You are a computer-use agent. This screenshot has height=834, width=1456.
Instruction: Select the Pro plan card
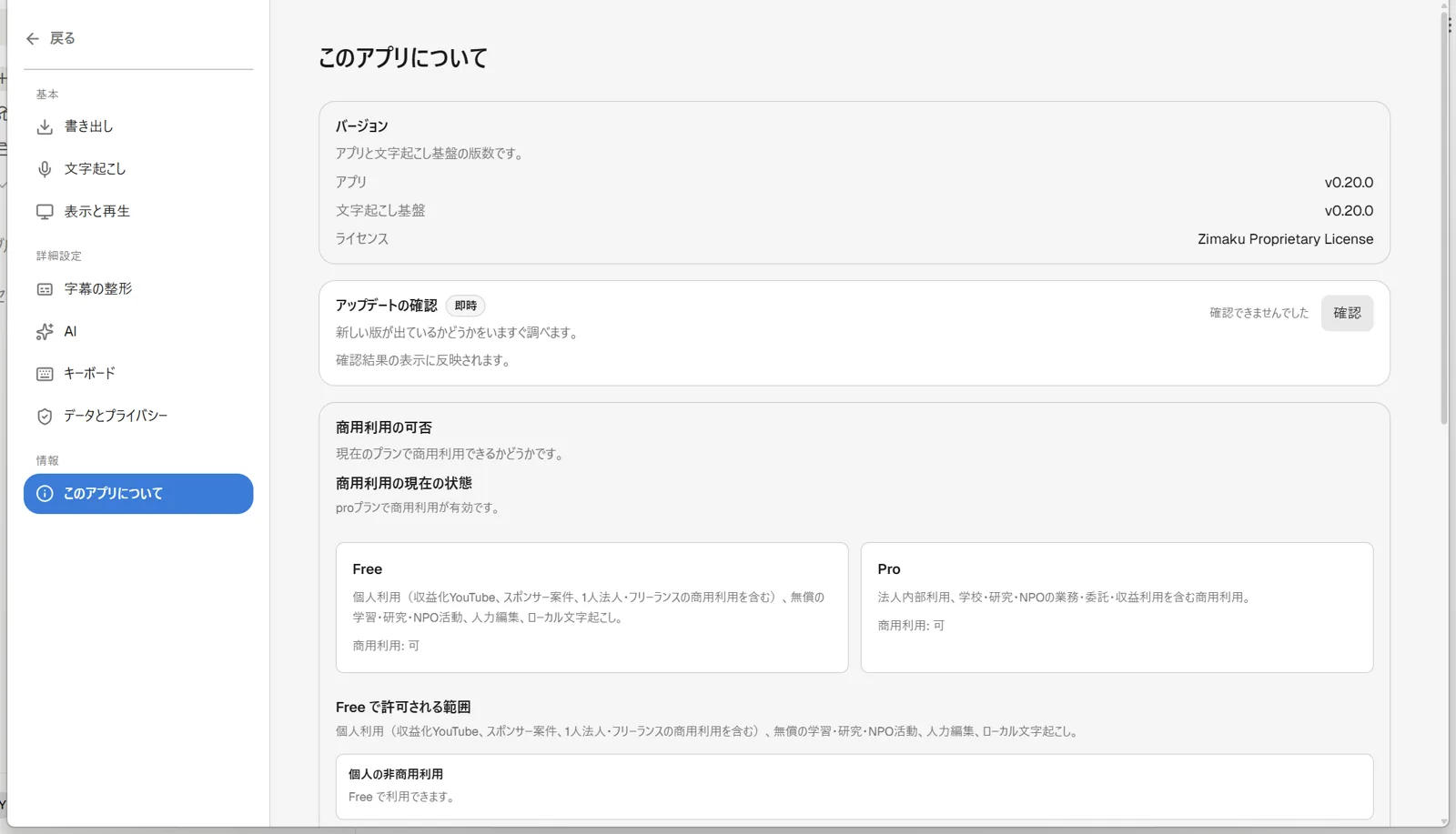coord(1117,608)
